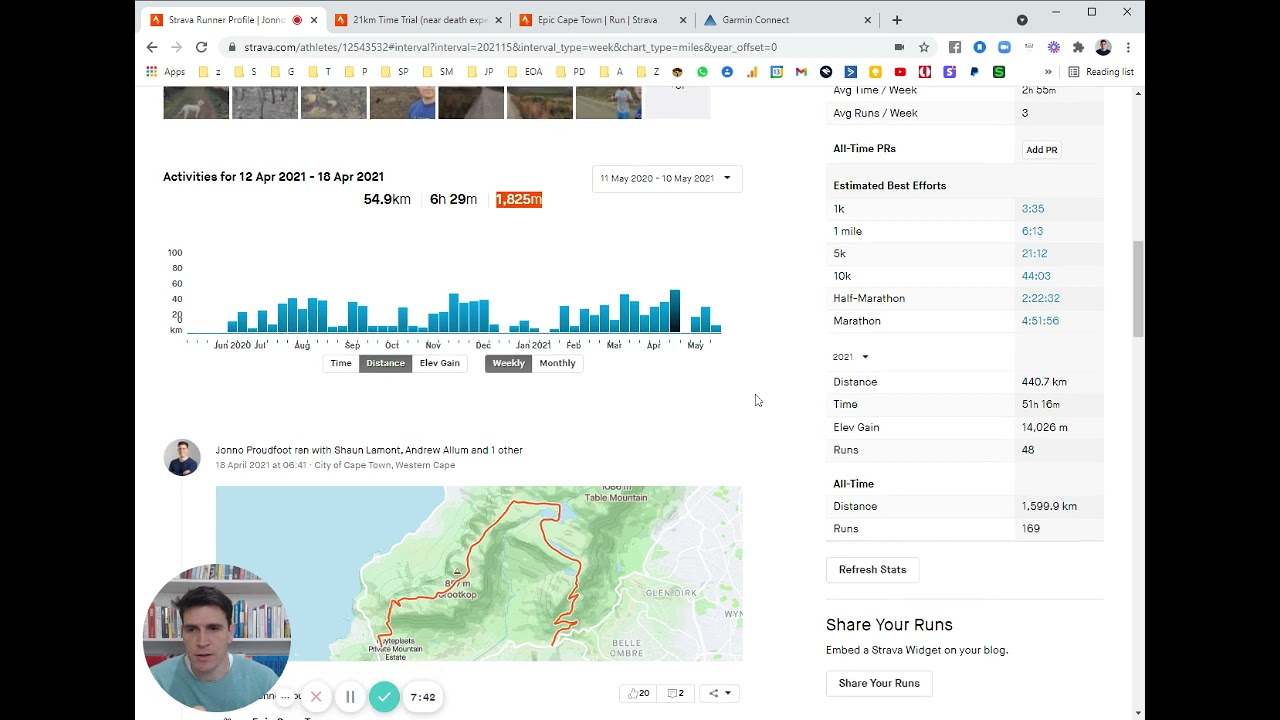
Task: Open the WhatsApp bookmark icon
Action: pyautogui.click(x=702, y=72)
